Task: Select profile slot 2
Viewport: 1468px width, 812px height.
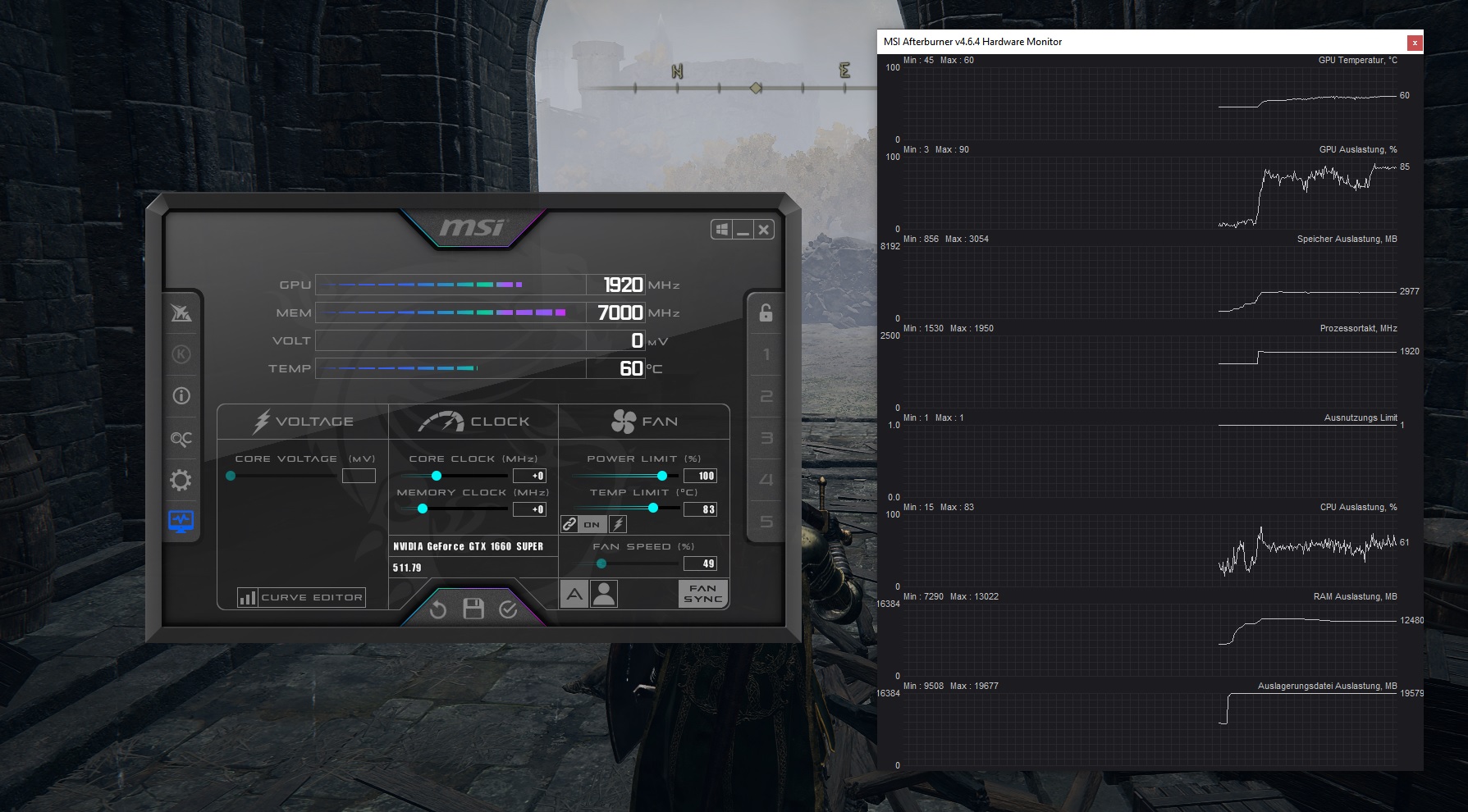Action: point(766,396)
